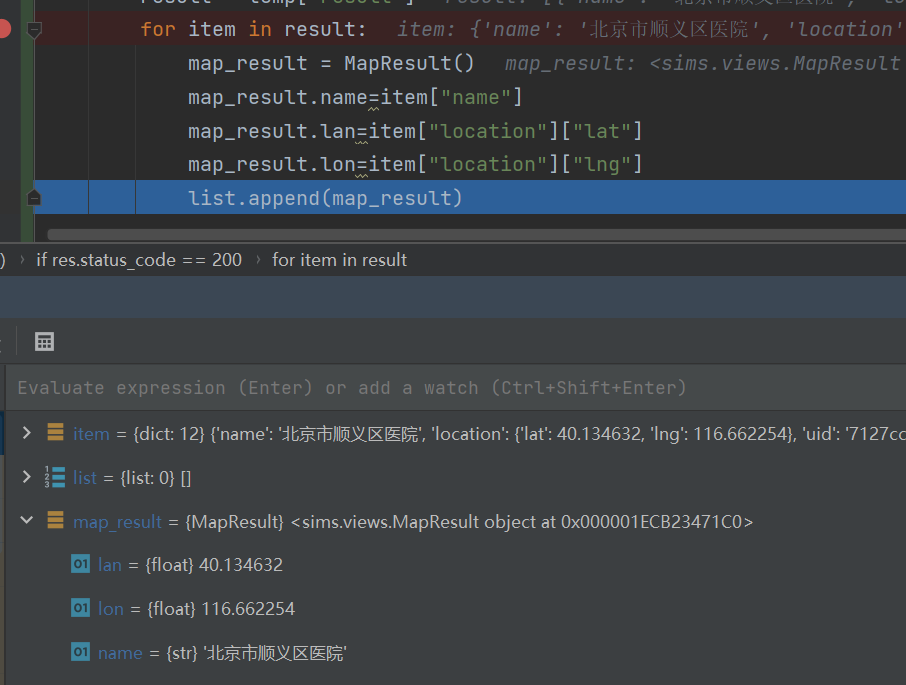
Task: Open the view-as-table calculator icon in debugger
Action: [x=44, y=341]
